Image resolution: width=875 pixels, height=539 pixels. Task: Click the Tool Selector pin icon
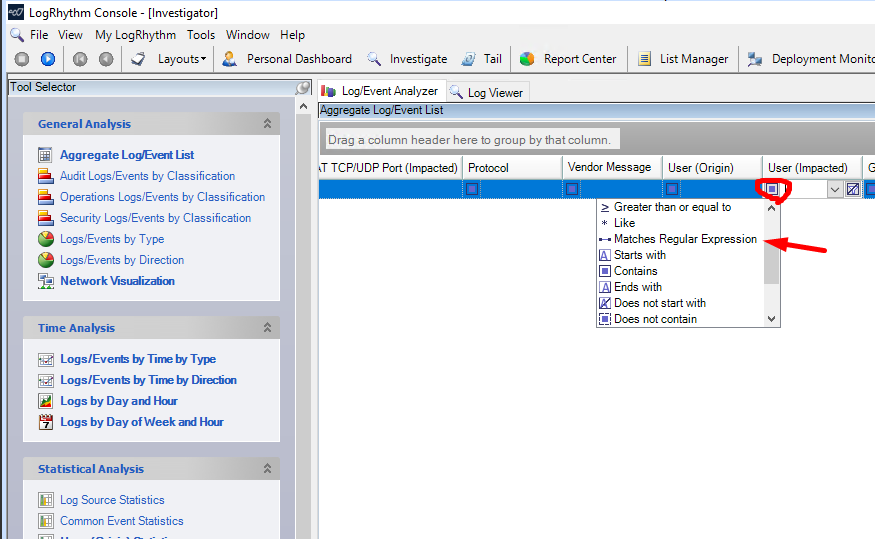[x=302, y=88]
